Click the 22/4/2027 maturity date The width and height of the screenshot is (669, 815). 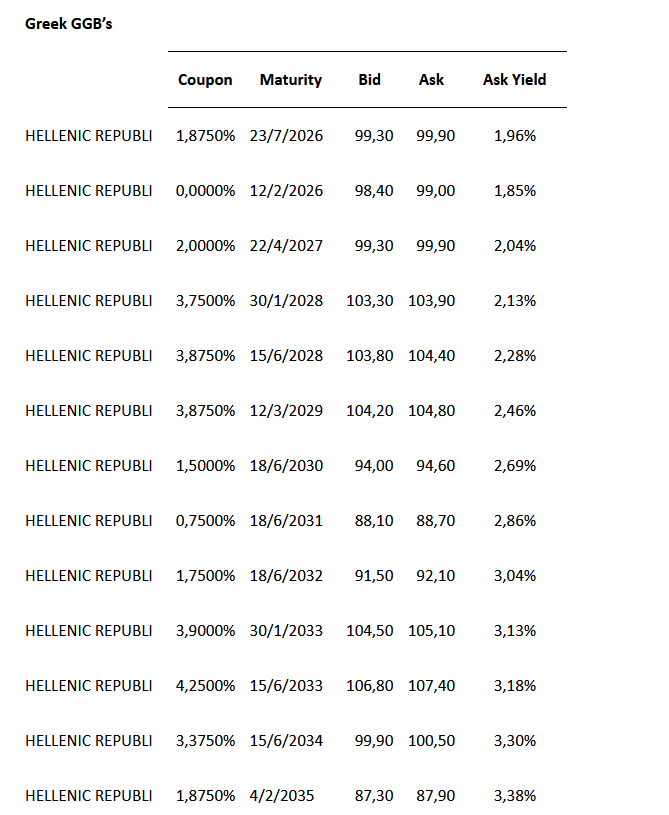(290, 245)
